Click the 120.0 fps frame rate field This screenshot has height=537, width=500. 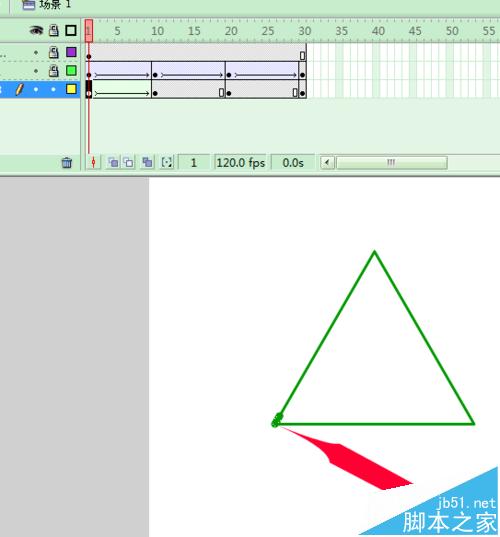click(241, 163)
